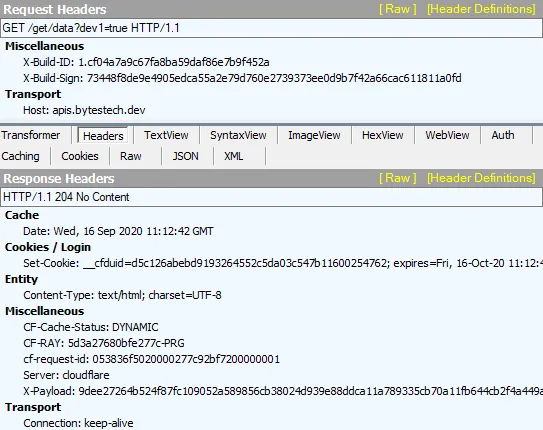
Task: Switch to the Cookies tab
Action: (x=80, y=156)
